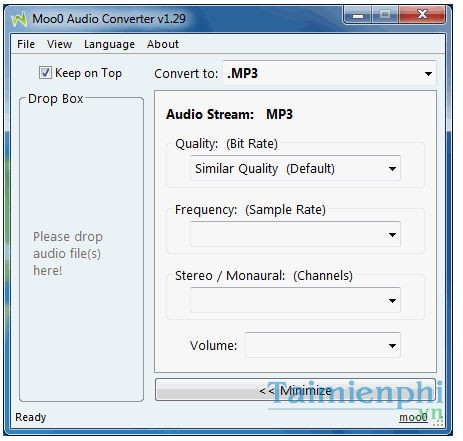This screenshot has width=463, height=441.
Task: Expand the Frequency (Sample Rate) dropdown
Action: pos(295,234)
